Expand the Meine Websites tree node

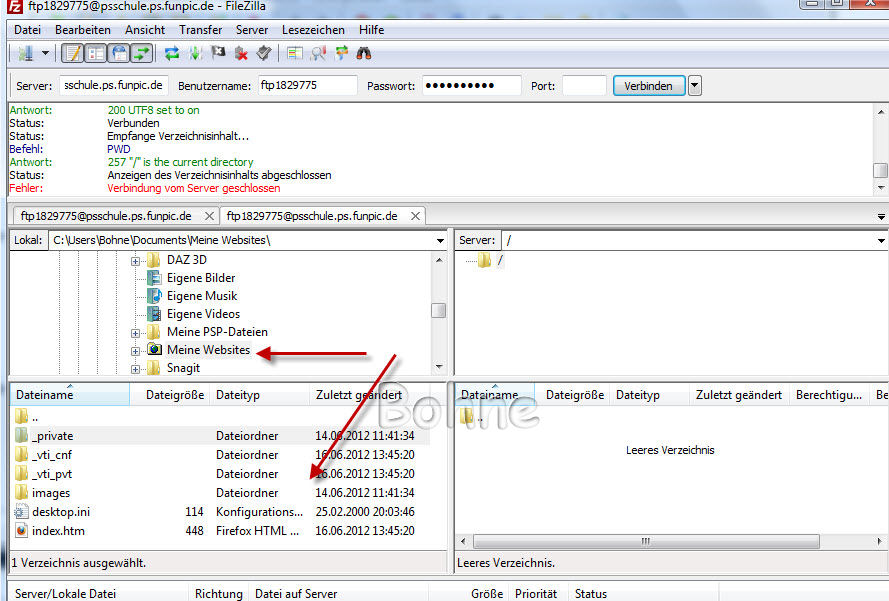[135, 350]
